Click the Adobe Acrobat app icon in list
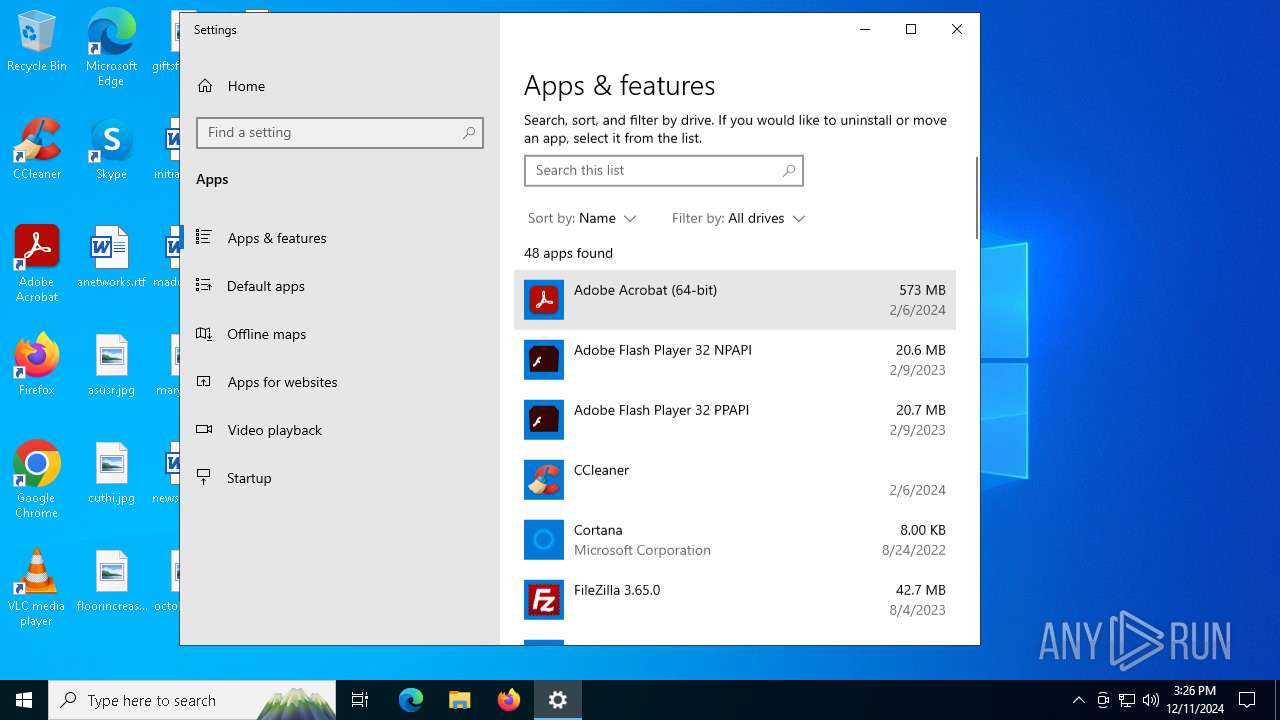The image size is (1280, 720). coord(544,300)
